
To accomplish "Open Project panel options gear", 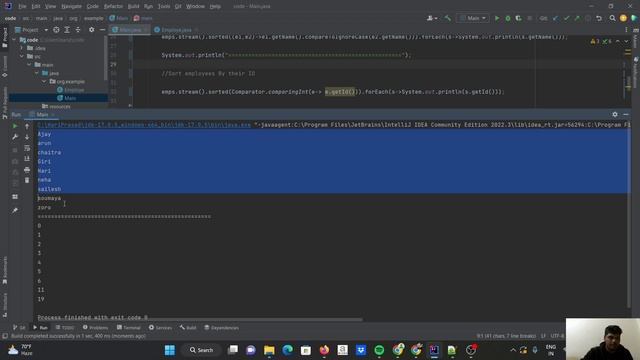I will 91,30.
